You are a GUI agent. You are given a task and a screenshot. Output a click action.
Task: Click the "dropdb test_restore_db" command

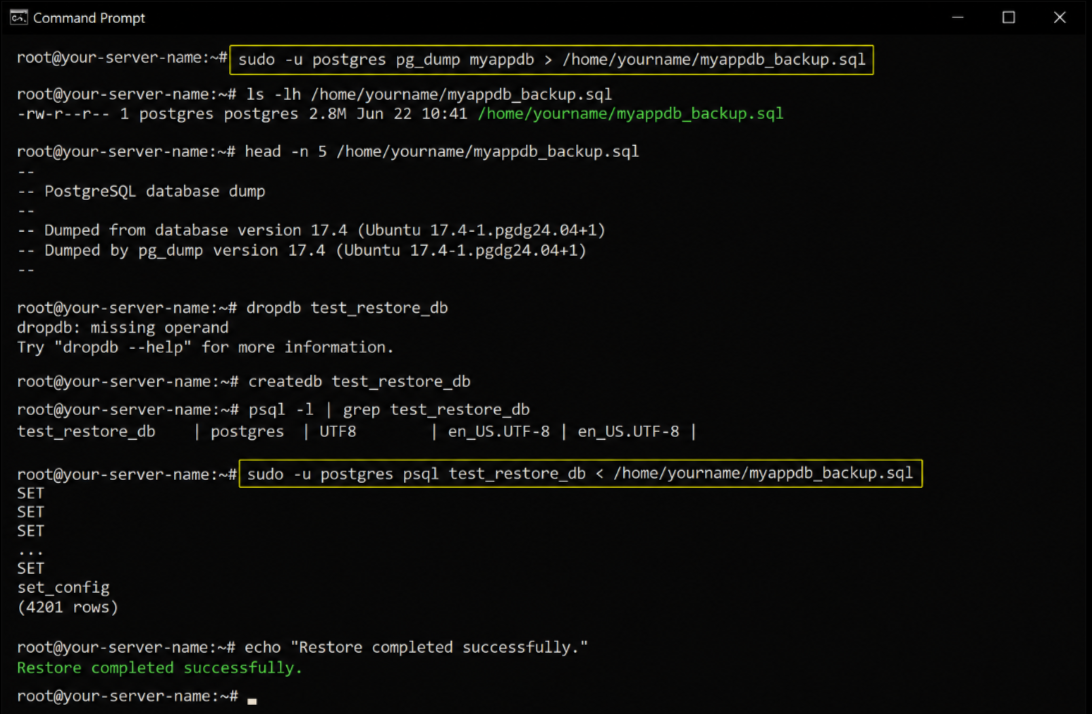coord(347,308)
